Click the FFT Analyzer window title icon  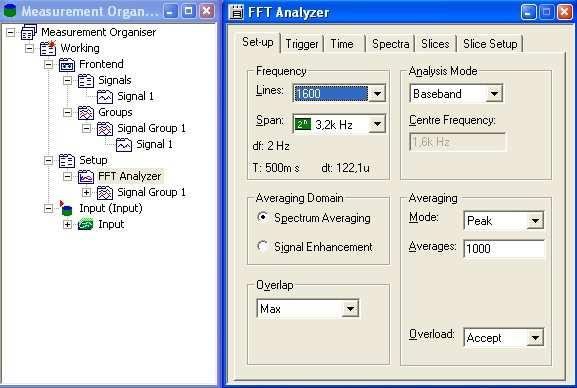pyautogui.click(x=236, y=12)
